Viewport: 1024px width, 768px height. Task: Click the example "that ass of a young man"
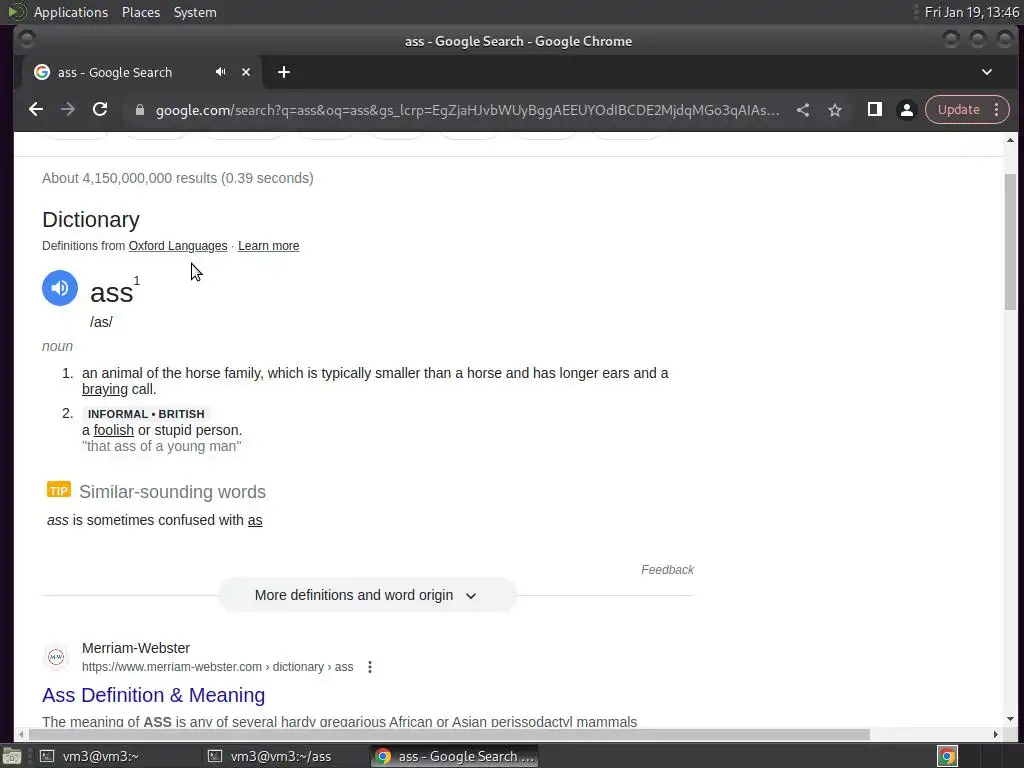click(161, 447)
